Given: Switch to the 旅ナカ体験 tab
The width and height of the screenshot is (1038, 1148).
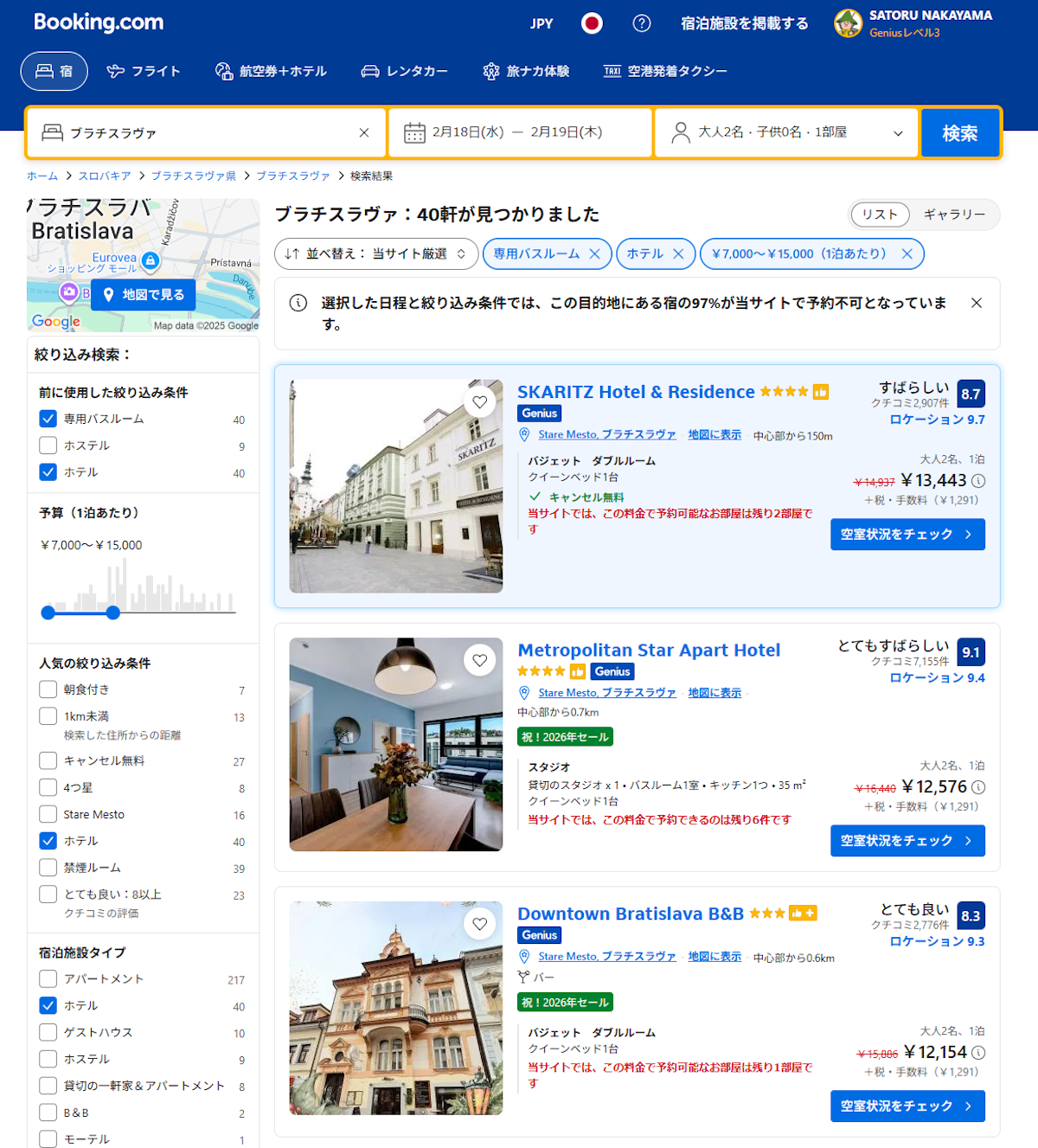Looking at the screenshot, I should click(x=527, y=71).
